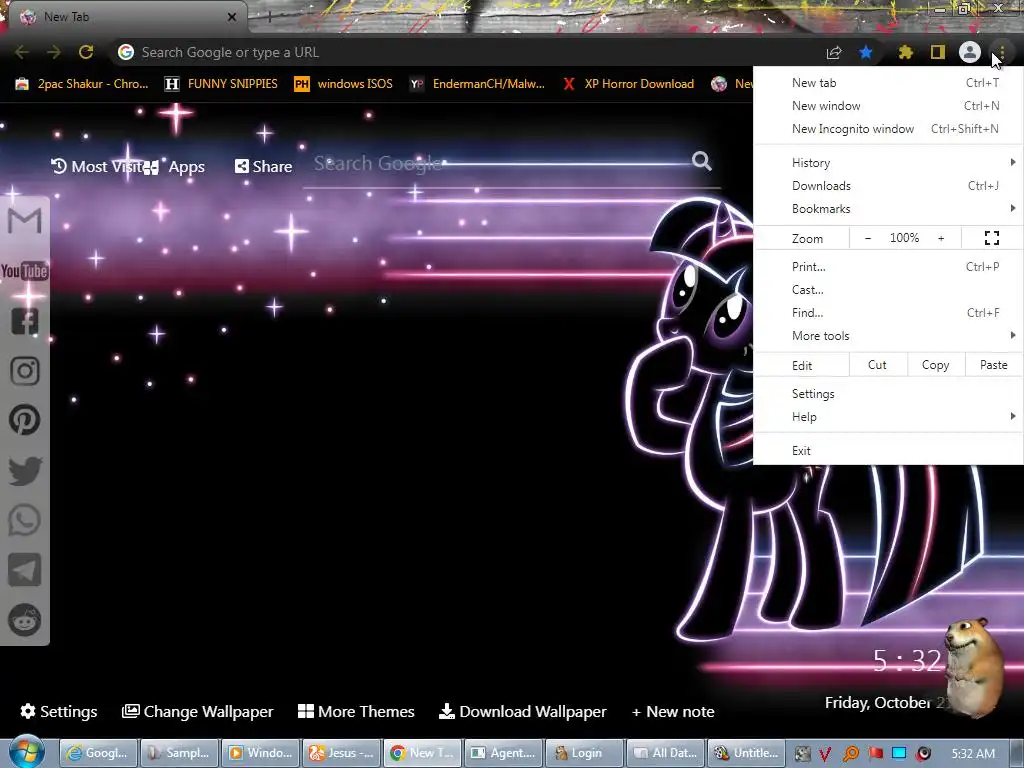This screenshot has width=1024, height=768.
Task: Focus the Search Google page field
Action: [500, 163]
